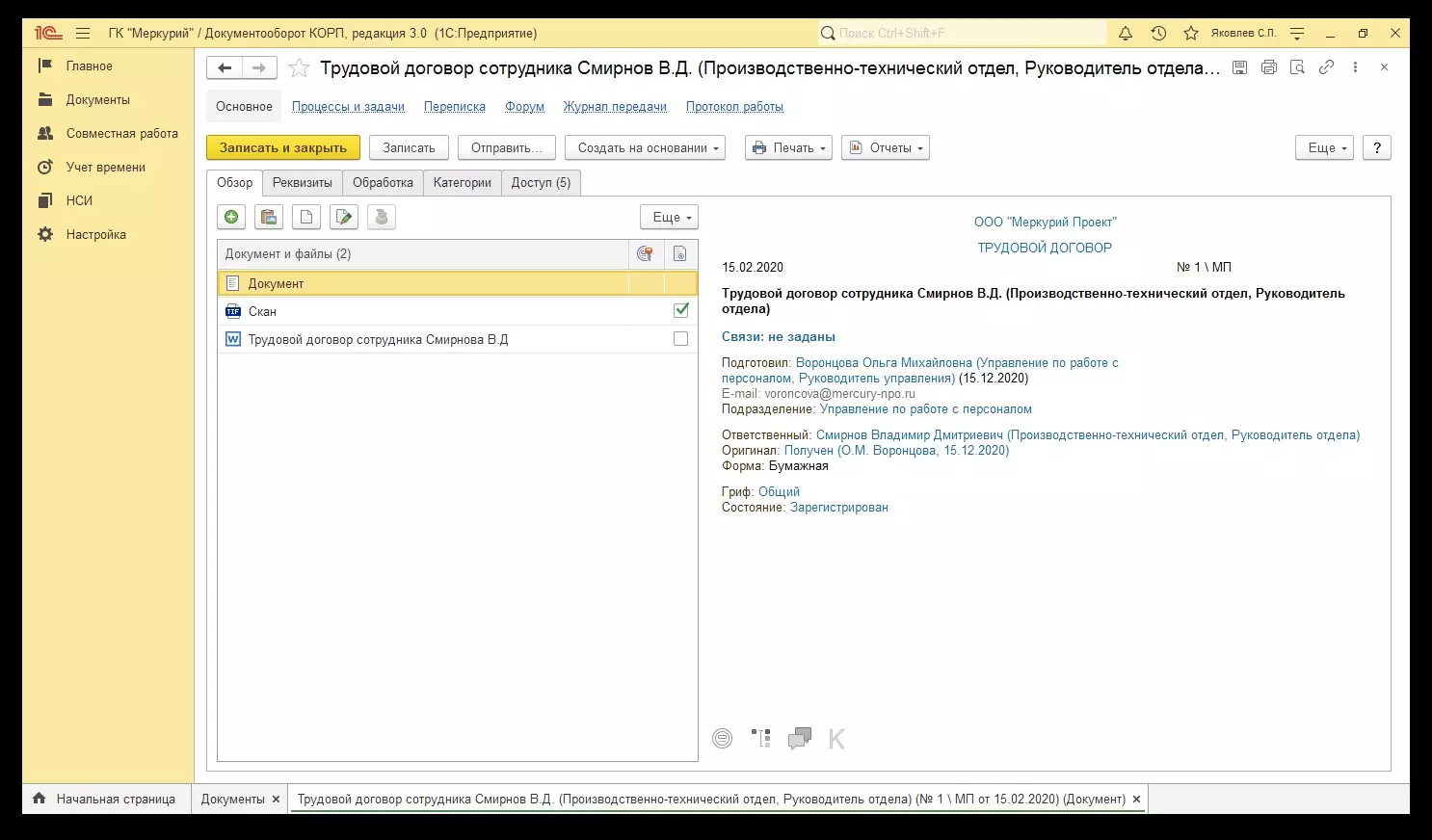Open the Переписка link
This screenshot has width=1432, height=840.
point(455,107)
